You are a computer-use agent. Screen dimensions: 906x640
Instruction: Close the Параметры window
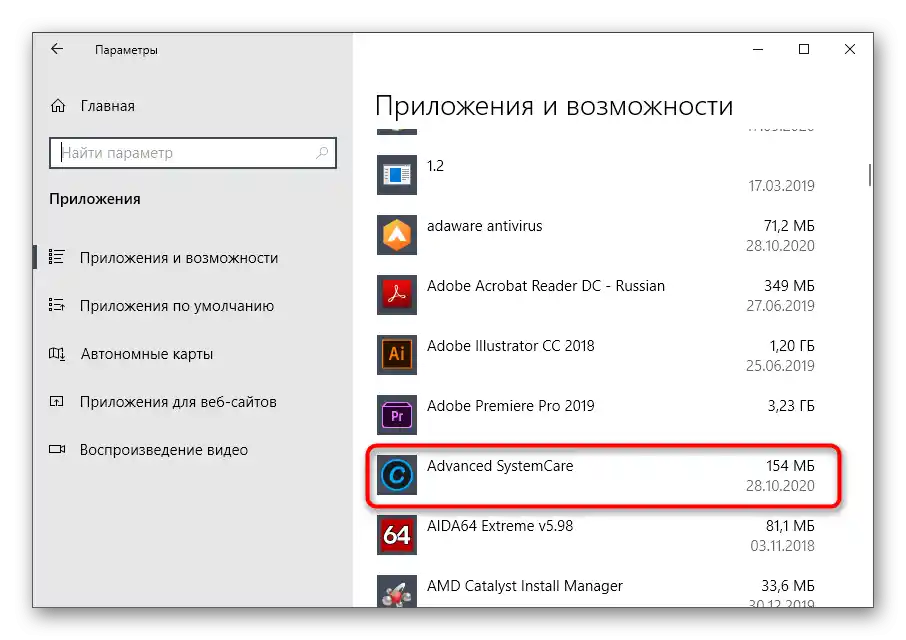tap(849, 50)
